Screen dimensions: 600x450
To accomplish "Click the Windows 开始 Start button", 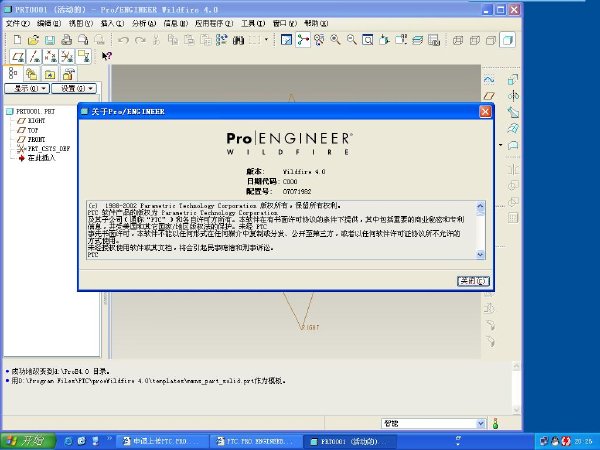I will 28,441.
